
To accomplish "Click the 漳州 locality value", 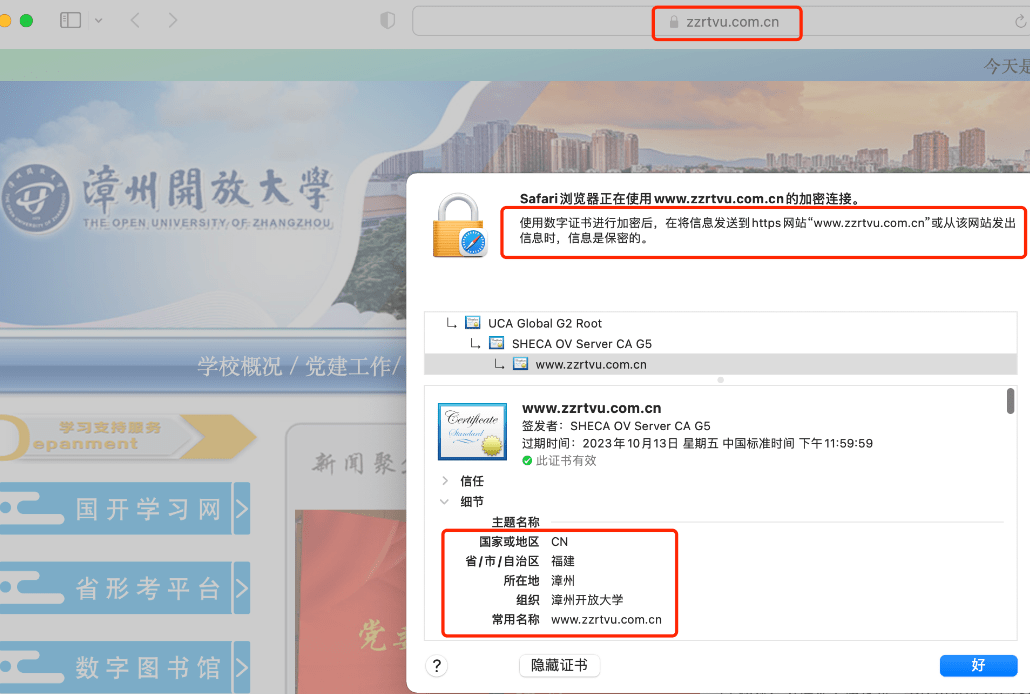I will (563, 580).
